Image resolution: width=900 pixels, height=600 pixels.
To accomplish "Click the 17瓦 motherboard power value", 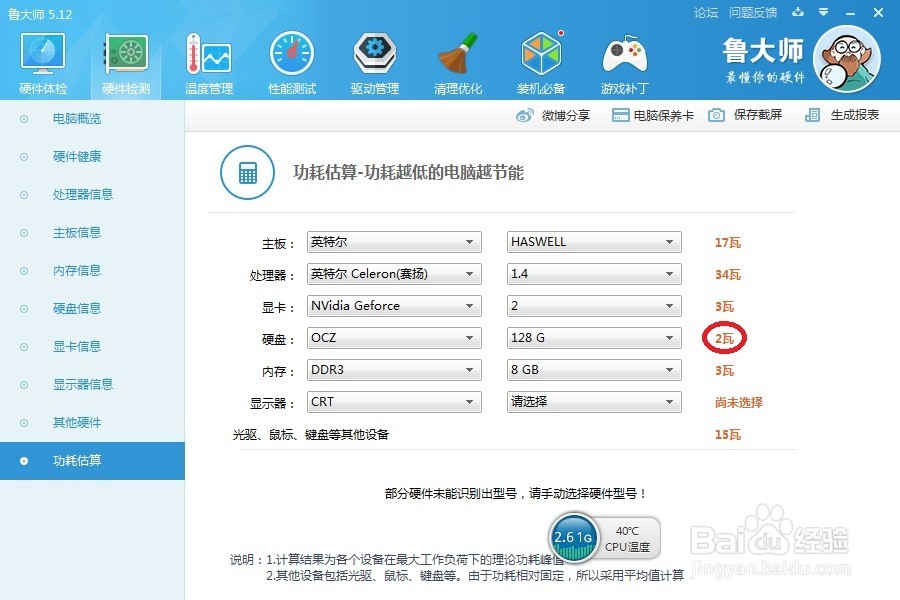I will [x=728, y=242].
